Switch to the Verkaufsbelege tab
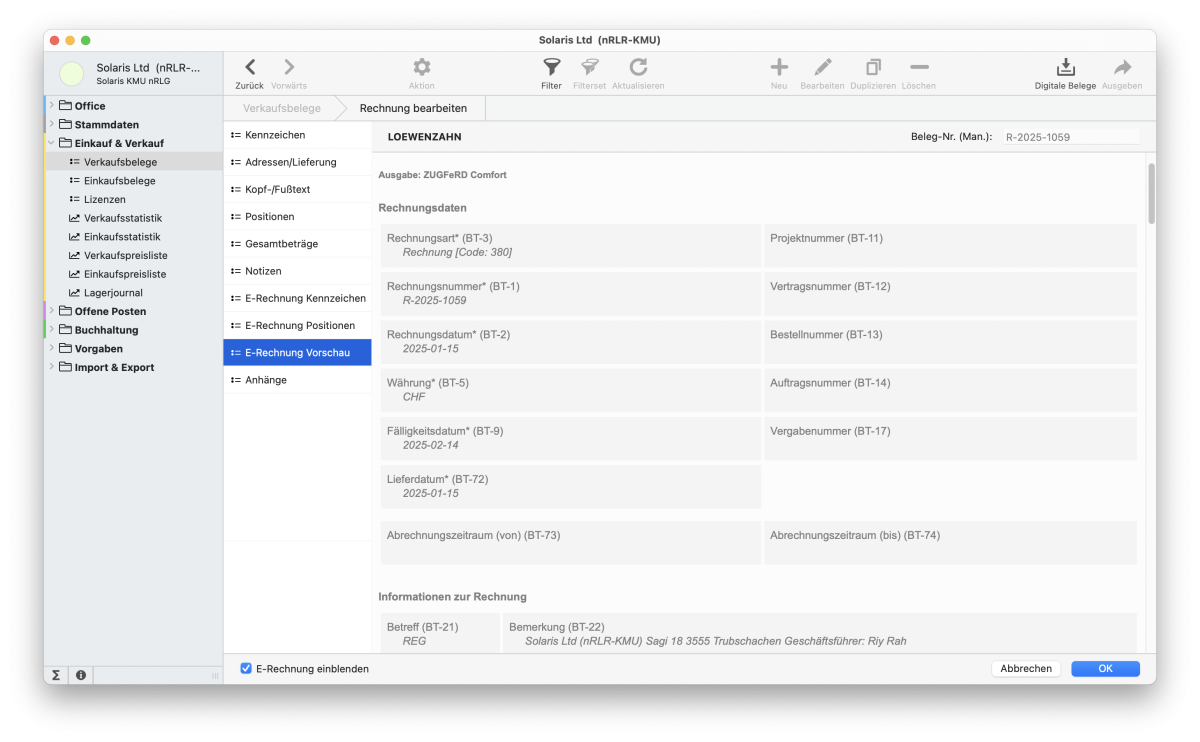1200x742 pixels. click(x=283, y=107)
